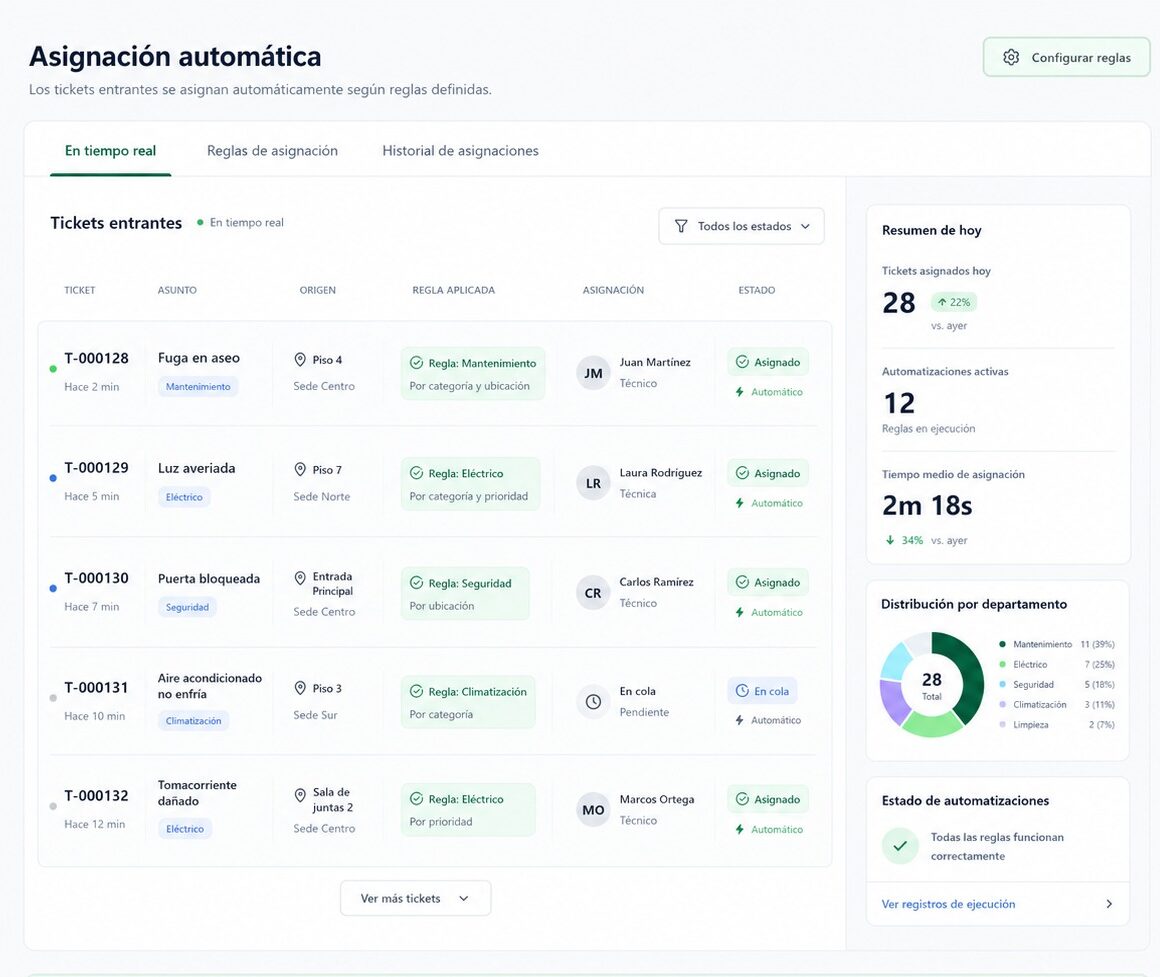The height and width of the screenshot is (977, 1160).
Task: Click the Piso 4 location pin icon
Action: (x=300, y=359)
